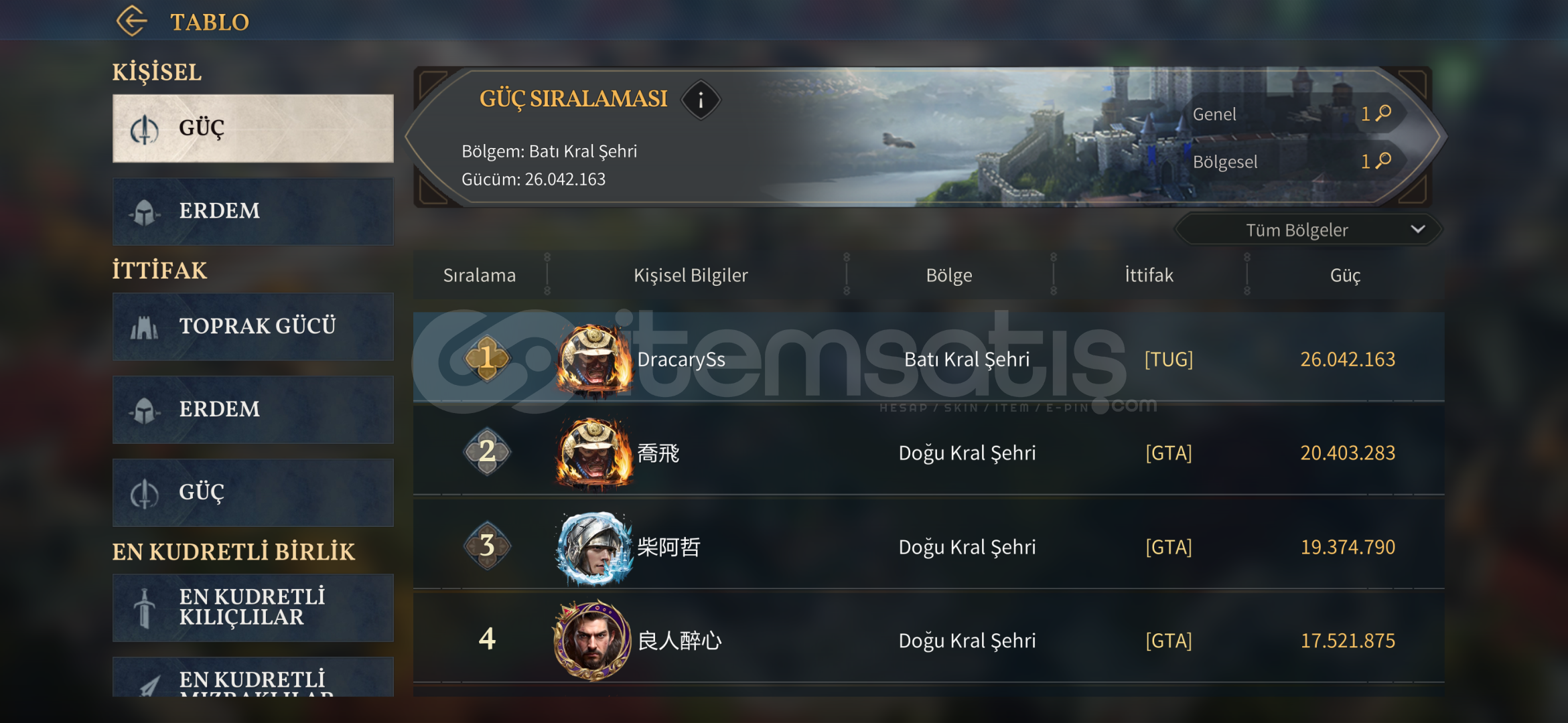The height and width of the screenshot is (723, 1568).
Task: Click the [TUG] alliance tag link
Action: point(1169,359)
